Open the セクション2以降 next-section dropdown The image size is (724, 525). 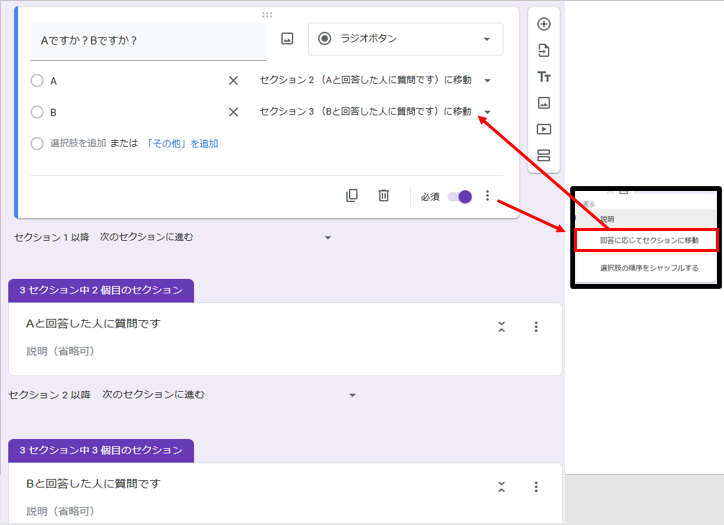pos(229,395)
